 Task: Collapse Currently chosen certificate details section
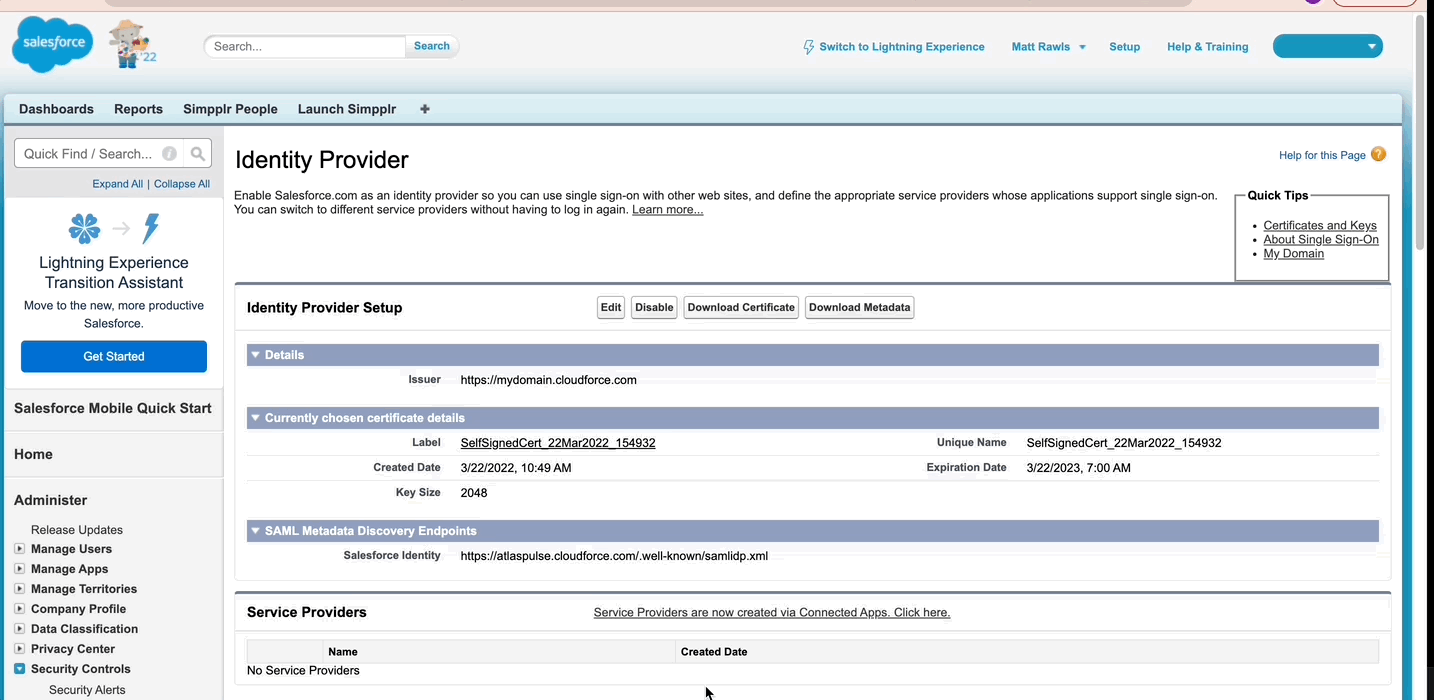coord(255,418)
